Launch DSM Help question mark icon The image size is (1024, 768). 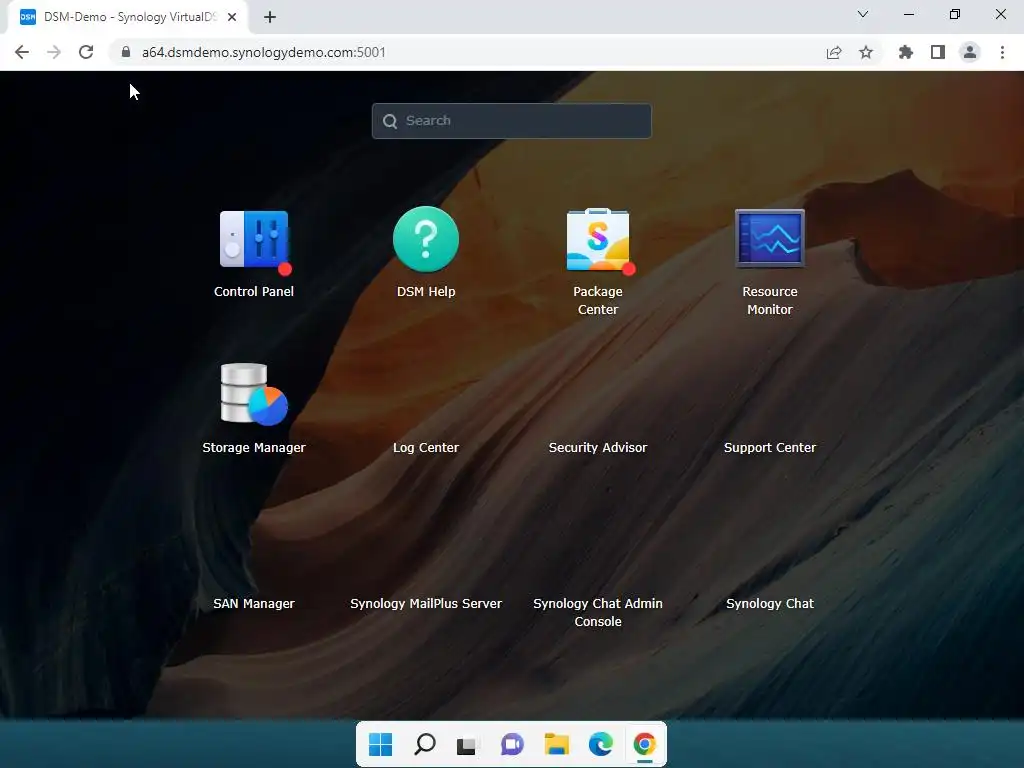pos(426,239)
